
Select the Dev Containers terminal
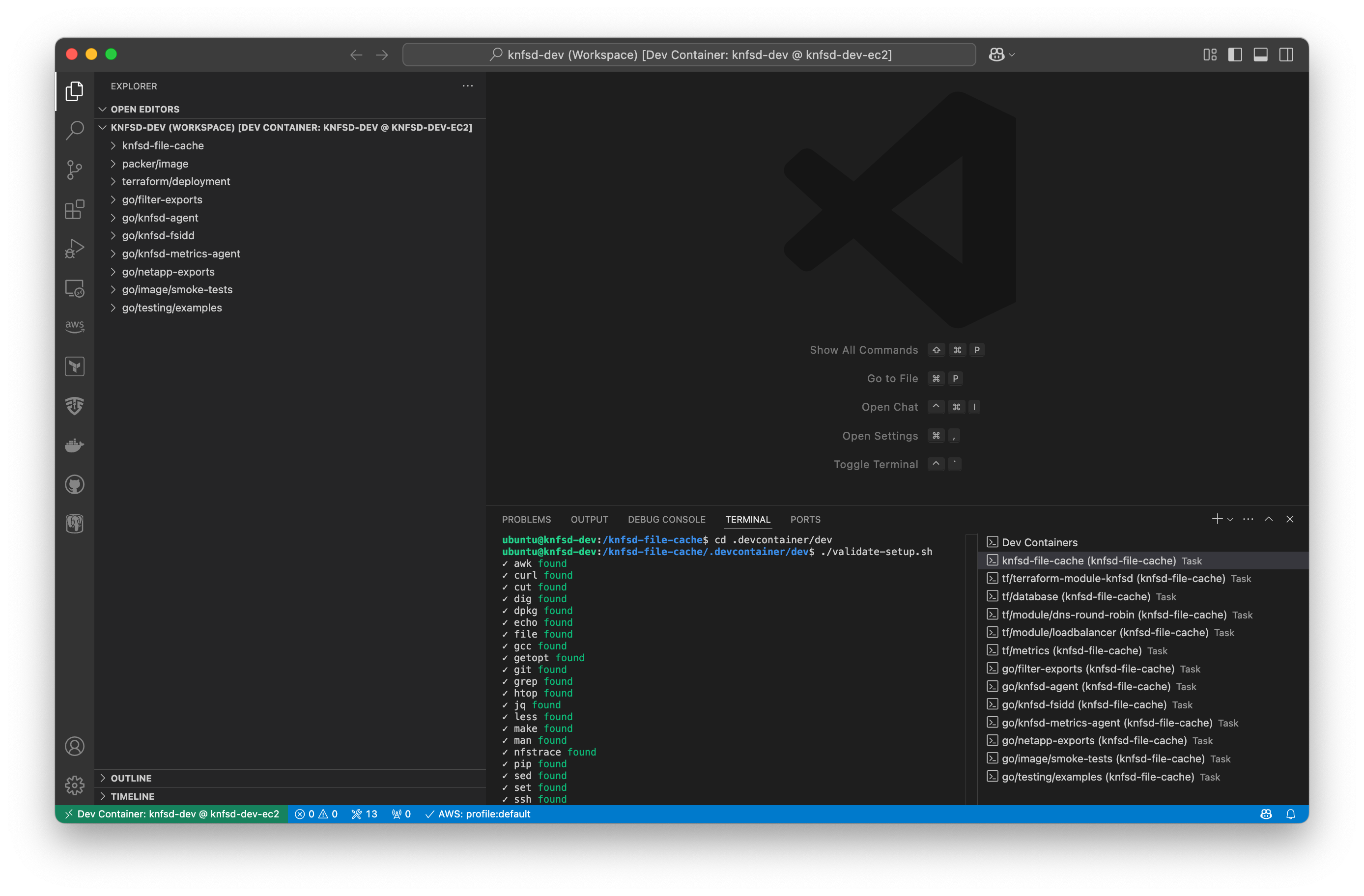click(x=1143, y=542)
